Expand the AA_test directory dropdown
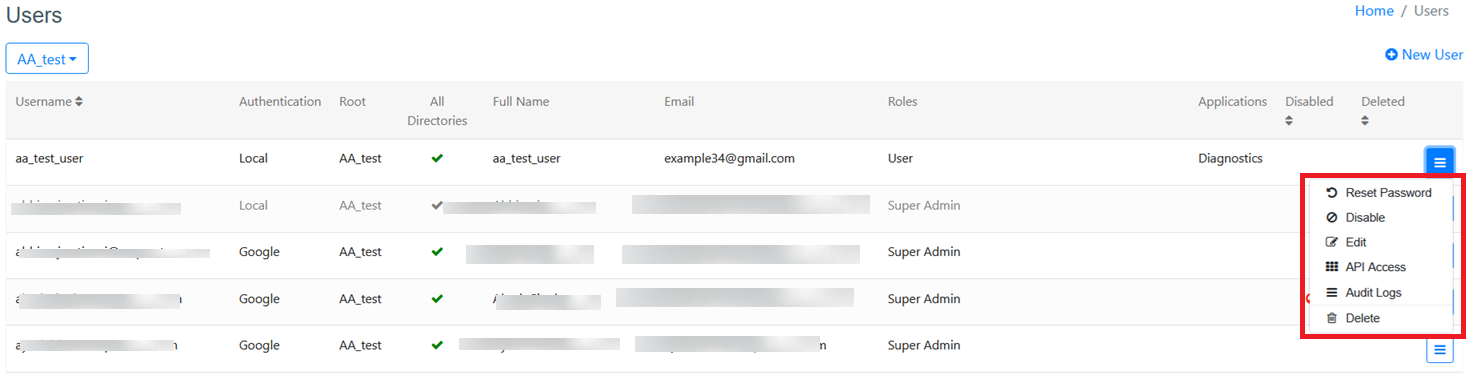This screenshot has height=375, width=1470. point(47,59)
